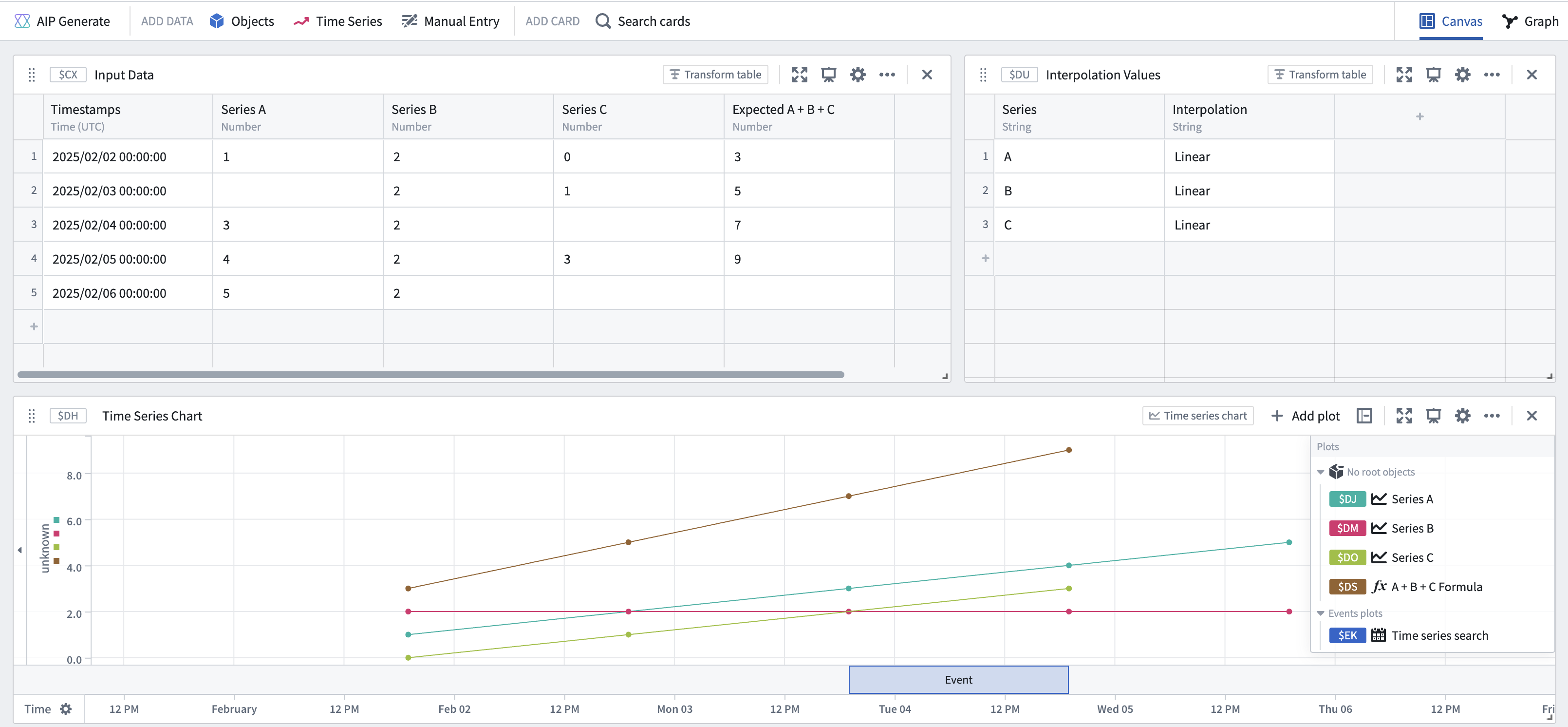Viewport: 1568px width, 727px height.
Task: Select the $DJ Series A swatch
Action: 1347,498
